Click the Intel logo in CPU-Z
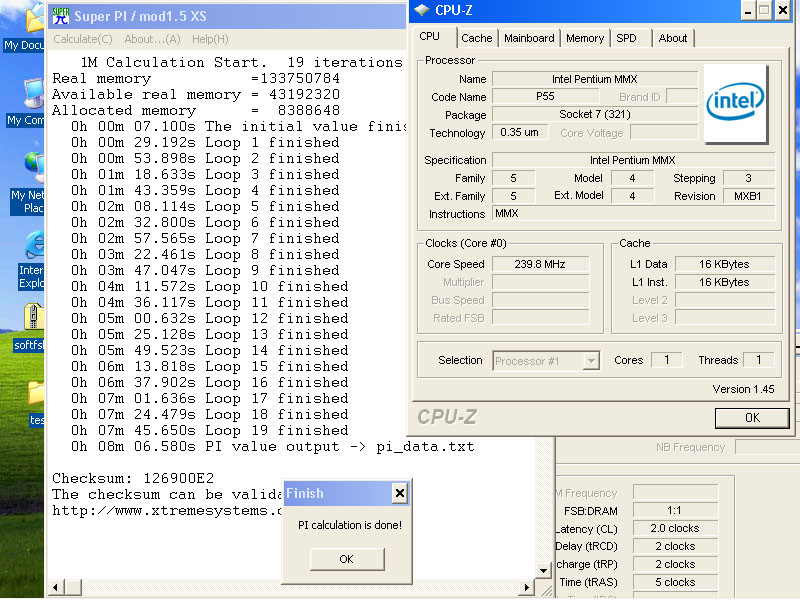This screenshot has height=600, width=800. point(735,103)
